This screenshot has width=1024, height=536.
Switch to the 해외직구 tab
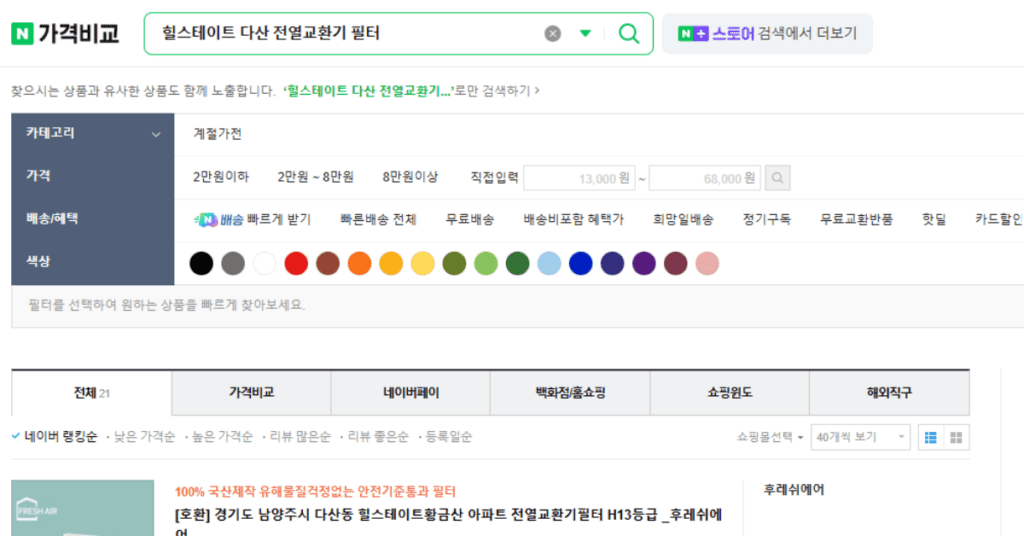coord(889,393)
